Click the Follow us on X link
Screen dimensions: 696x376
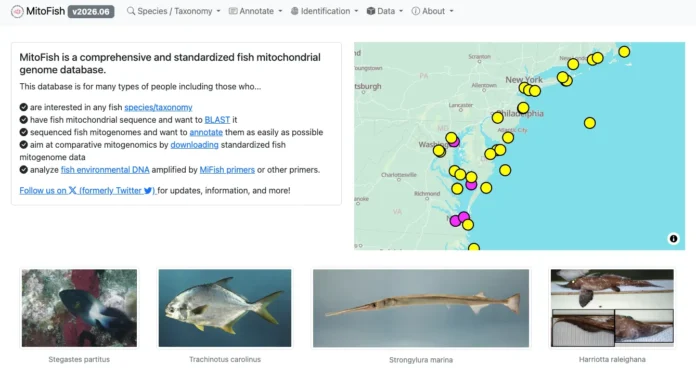click(88, 190)
